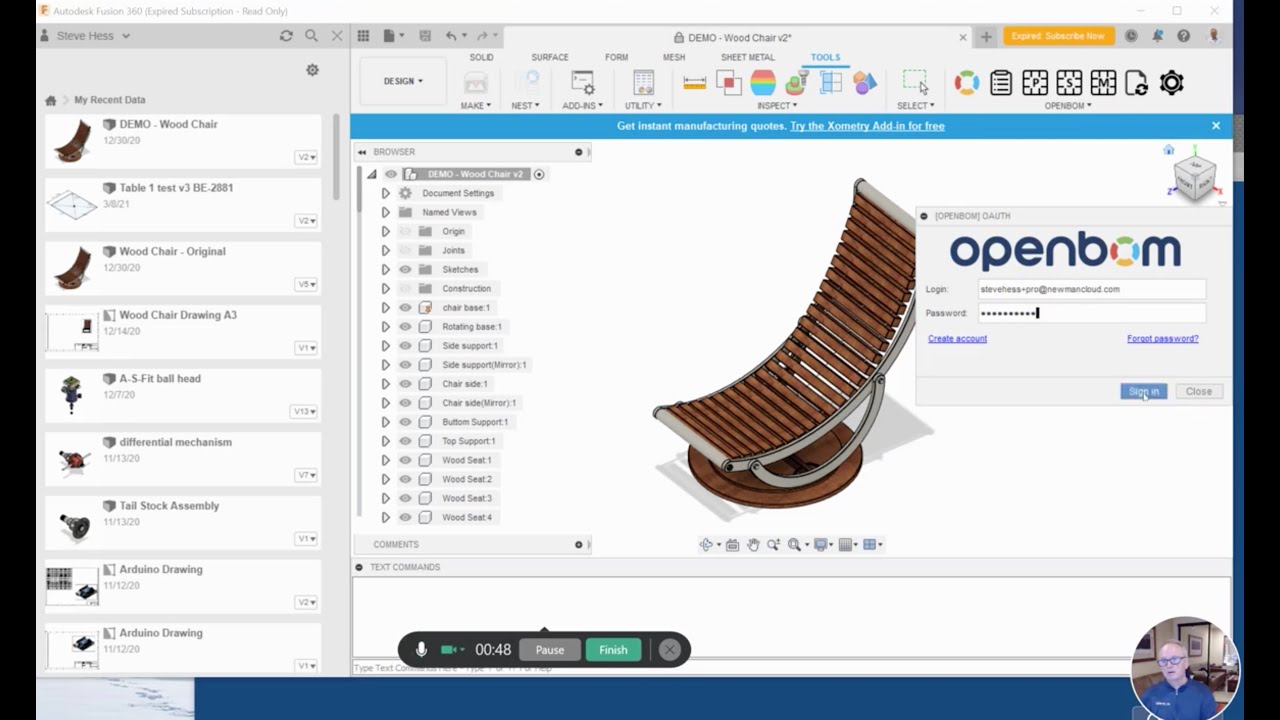Toggle the recorder microphone icon
The image size is (1280, 720).
421,650
